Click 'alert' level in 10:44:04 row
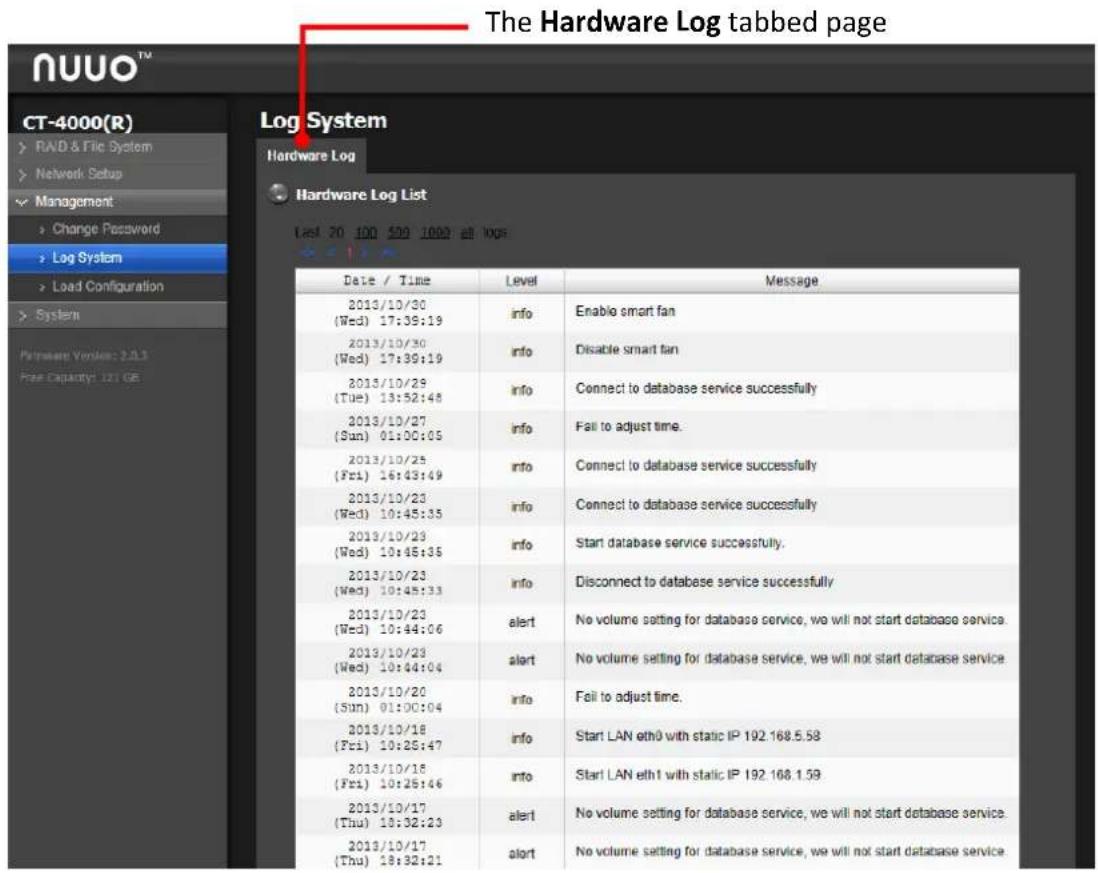The image size is (1098, 873). point(522,660)
